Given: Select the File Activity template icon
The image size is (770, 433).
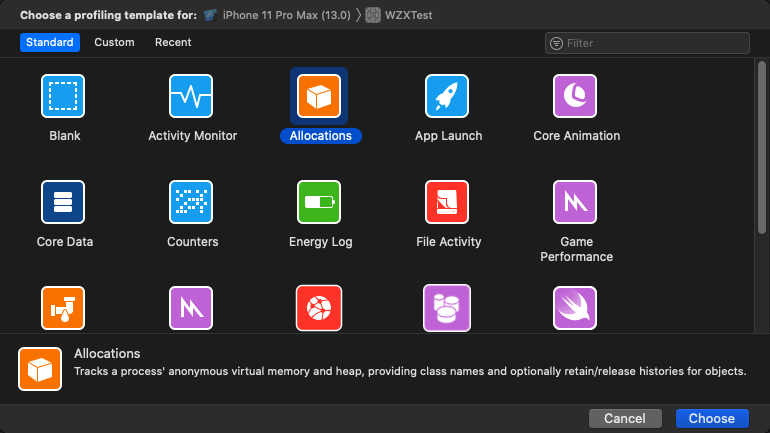Looking at the screenshot, I should tap(447, 202).
